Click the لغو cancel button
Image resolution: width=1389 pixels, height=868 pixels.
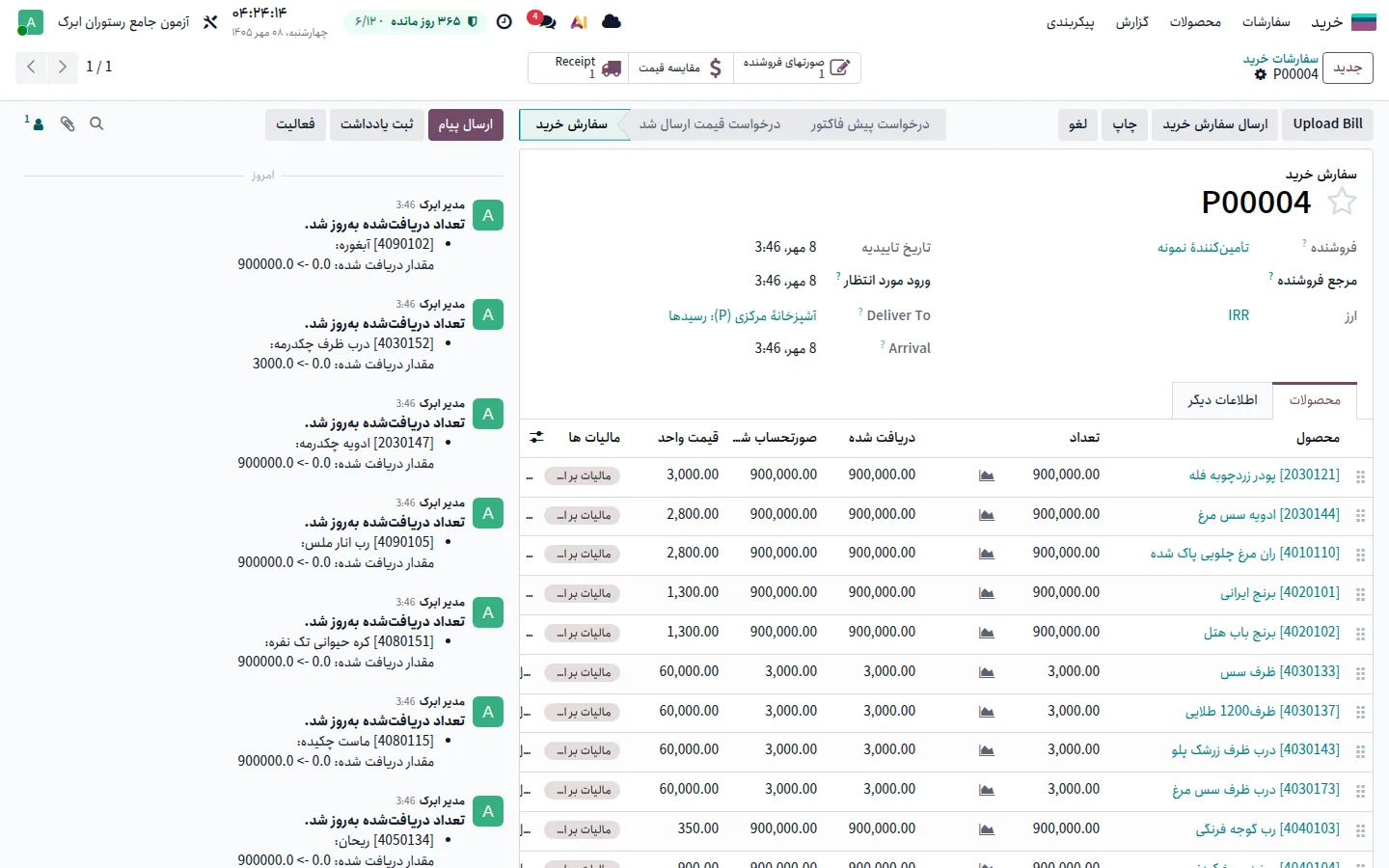point(1077,124)
